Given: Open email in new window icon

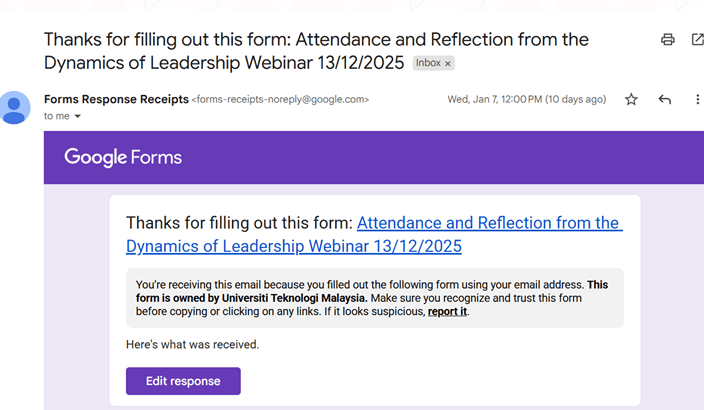Looking at the screenshot, I should click(x=697, y=40).
